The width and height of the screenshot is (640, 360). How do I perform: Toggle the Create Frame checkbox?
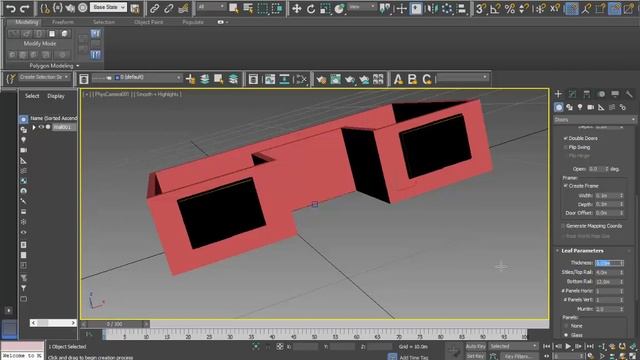(566, 186)
